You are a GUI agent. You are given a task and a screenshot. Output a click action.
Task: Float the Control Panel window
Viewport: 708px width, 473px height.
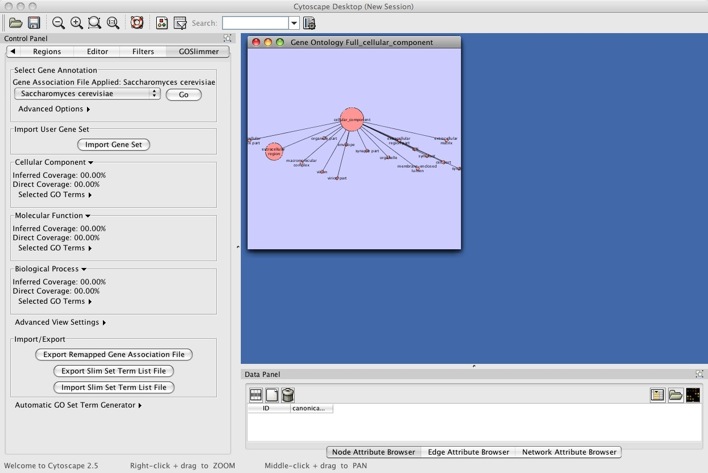tap(227, 38)
